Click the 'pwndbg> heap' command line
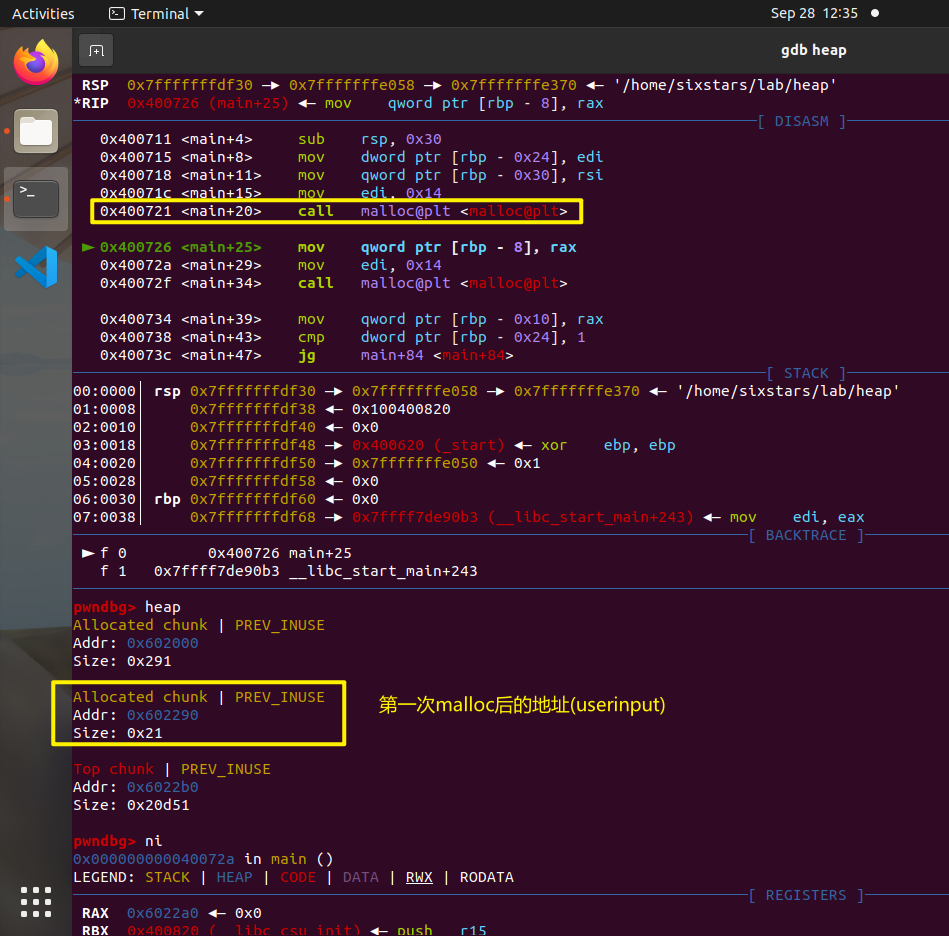 click(126, 607)
